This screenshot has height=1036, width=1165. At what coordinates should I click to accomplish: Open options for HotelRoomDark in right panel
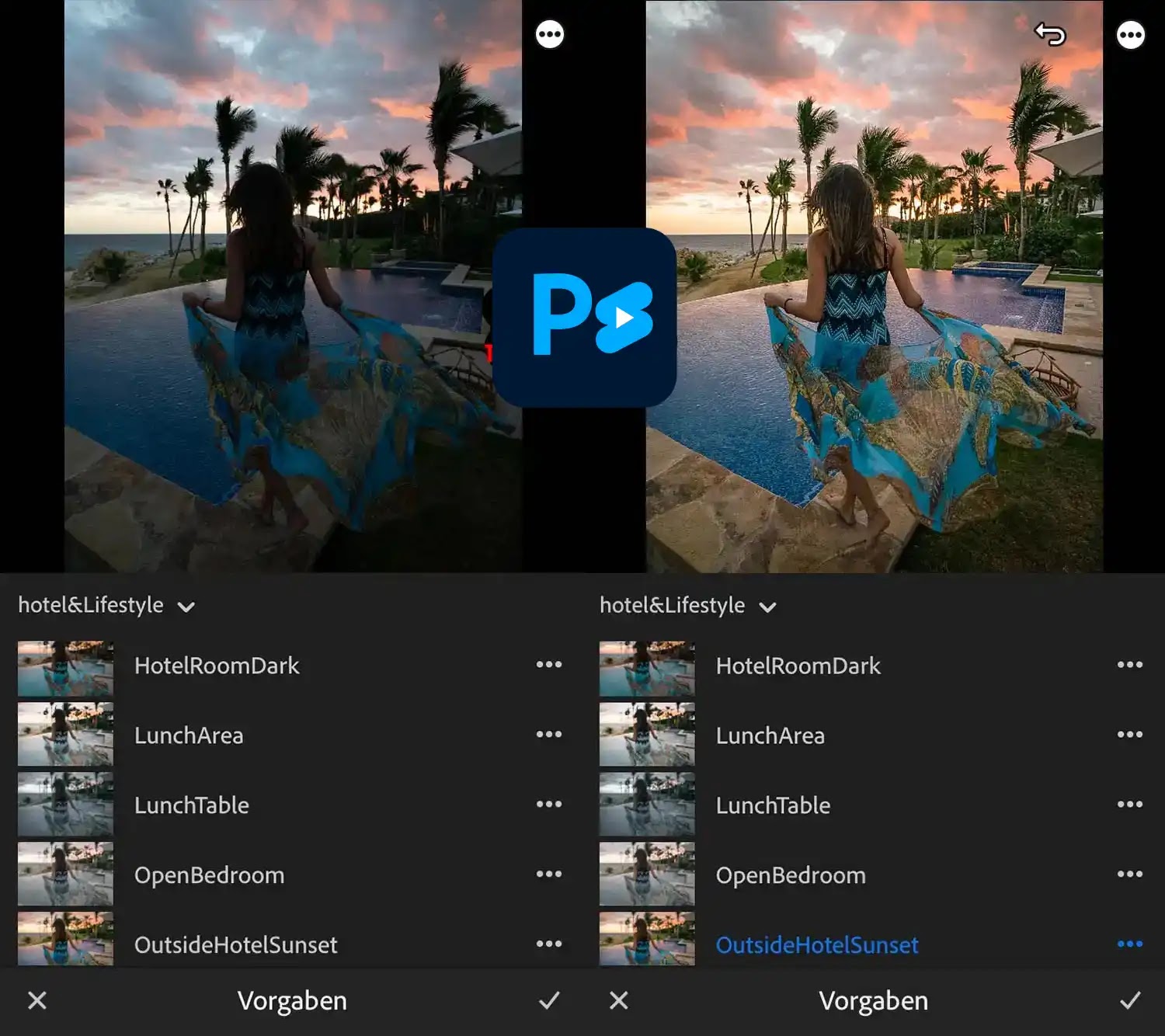click(1130, 665)
